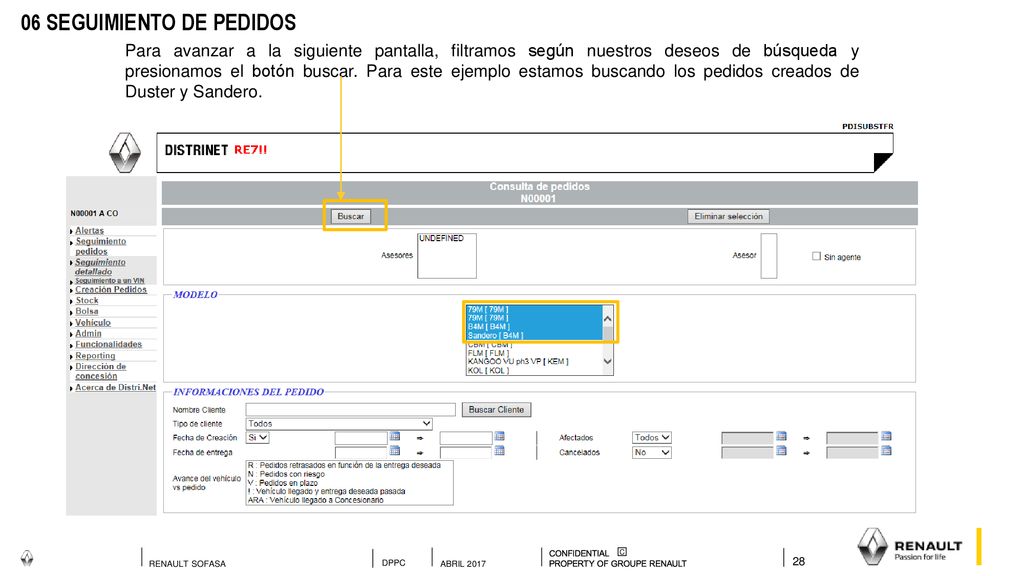Screen dimensions: 1024x576
Task: Open the Reporting sidebar link
Action: [x=95, y=356]
